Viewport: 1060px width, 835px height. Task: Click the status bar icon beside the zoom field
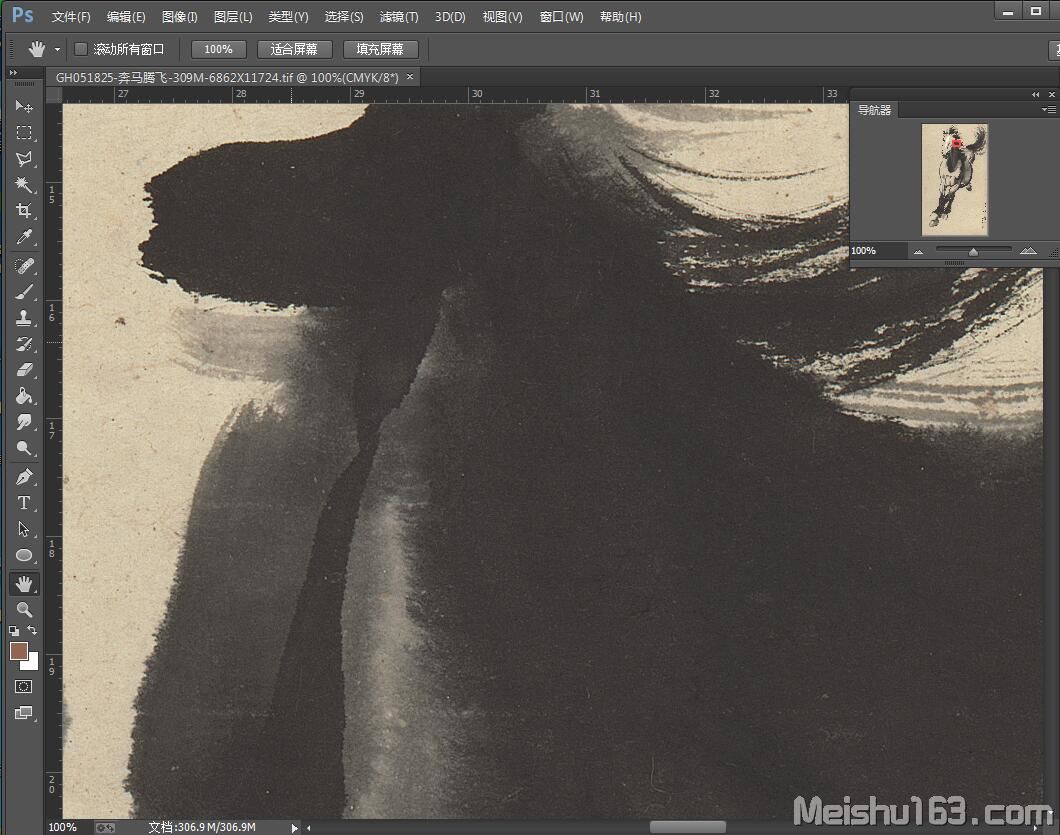tap(105, 828)
